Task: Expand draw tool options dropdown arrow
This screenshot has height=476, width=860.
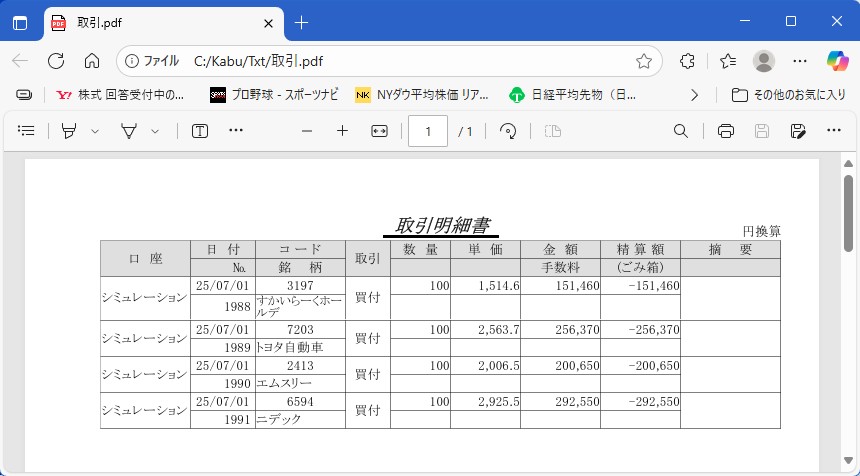Action: [x=155, y=131]
